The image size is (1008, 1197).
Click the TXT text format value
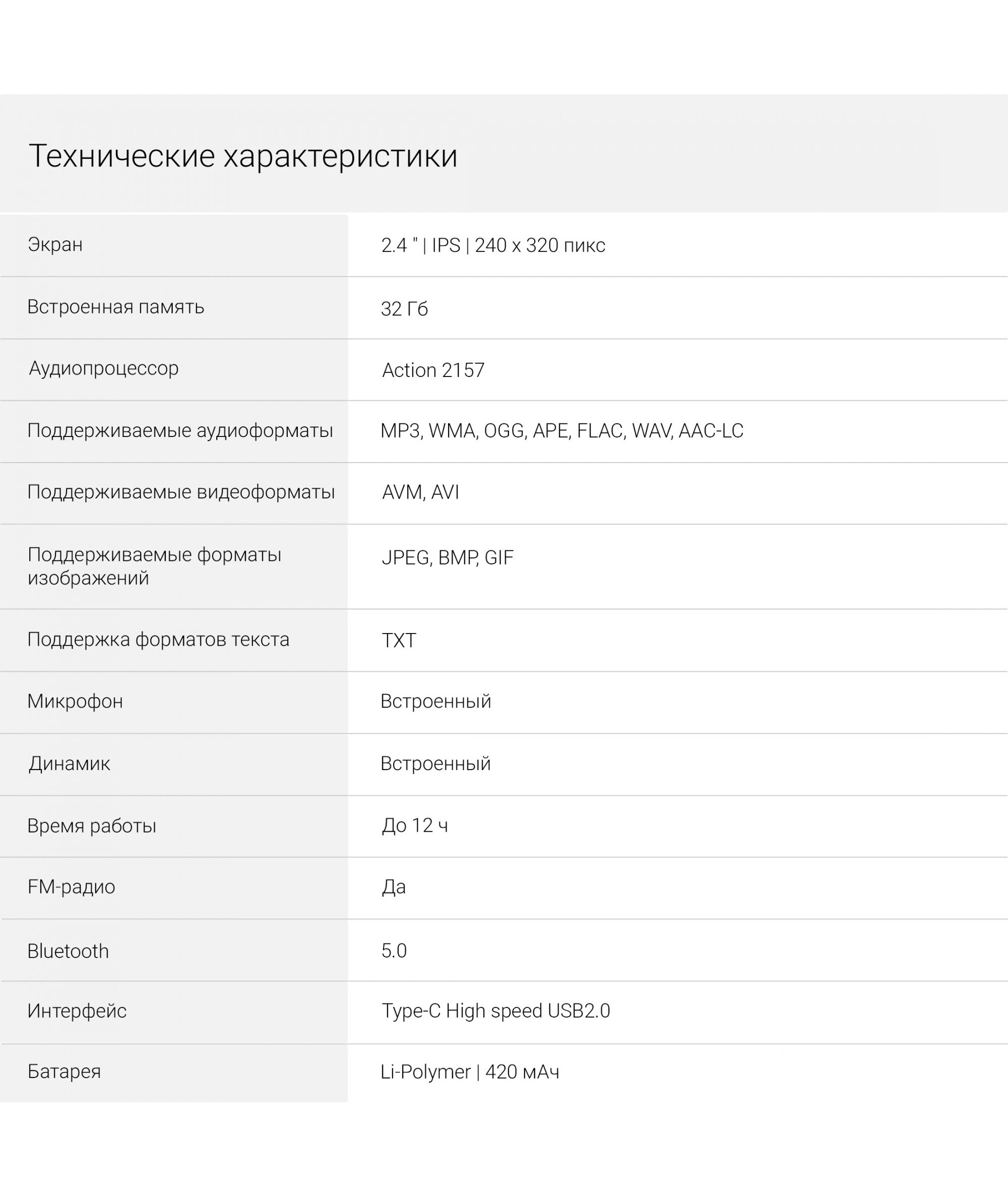pos(398,641)
